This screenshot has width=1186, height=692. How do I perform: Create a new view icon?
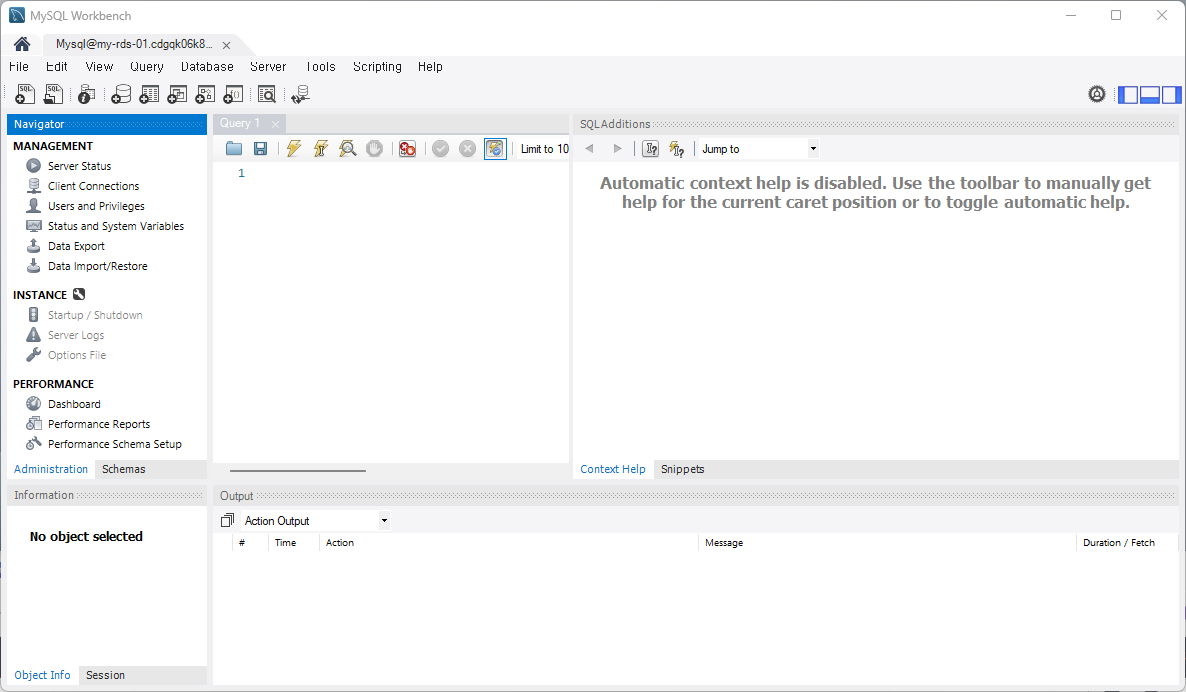(x=177, y=94)
